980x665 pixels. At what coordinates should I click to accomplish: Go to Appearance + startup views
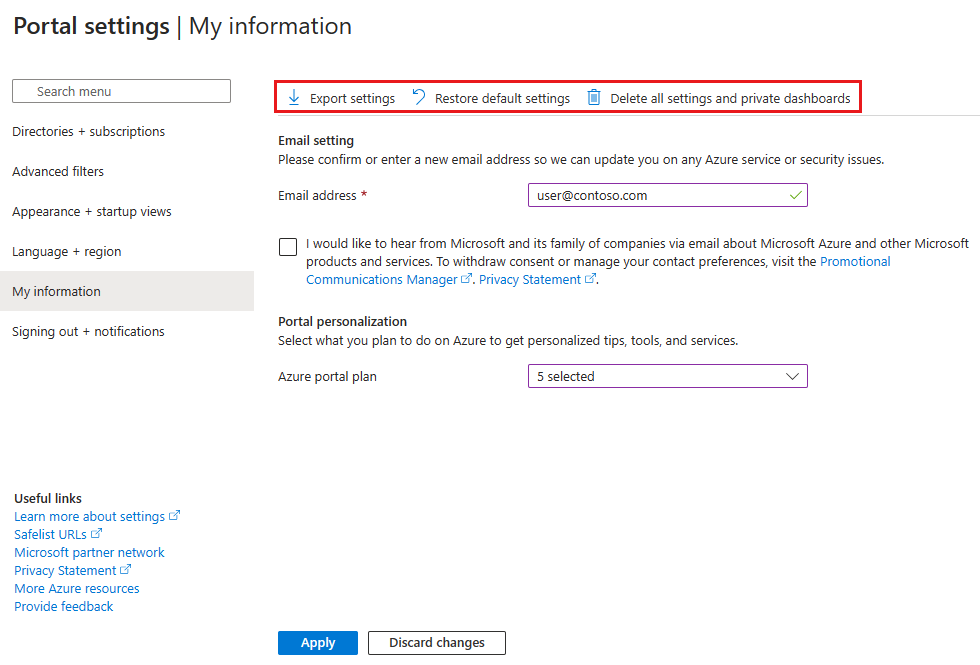(92, 211)
